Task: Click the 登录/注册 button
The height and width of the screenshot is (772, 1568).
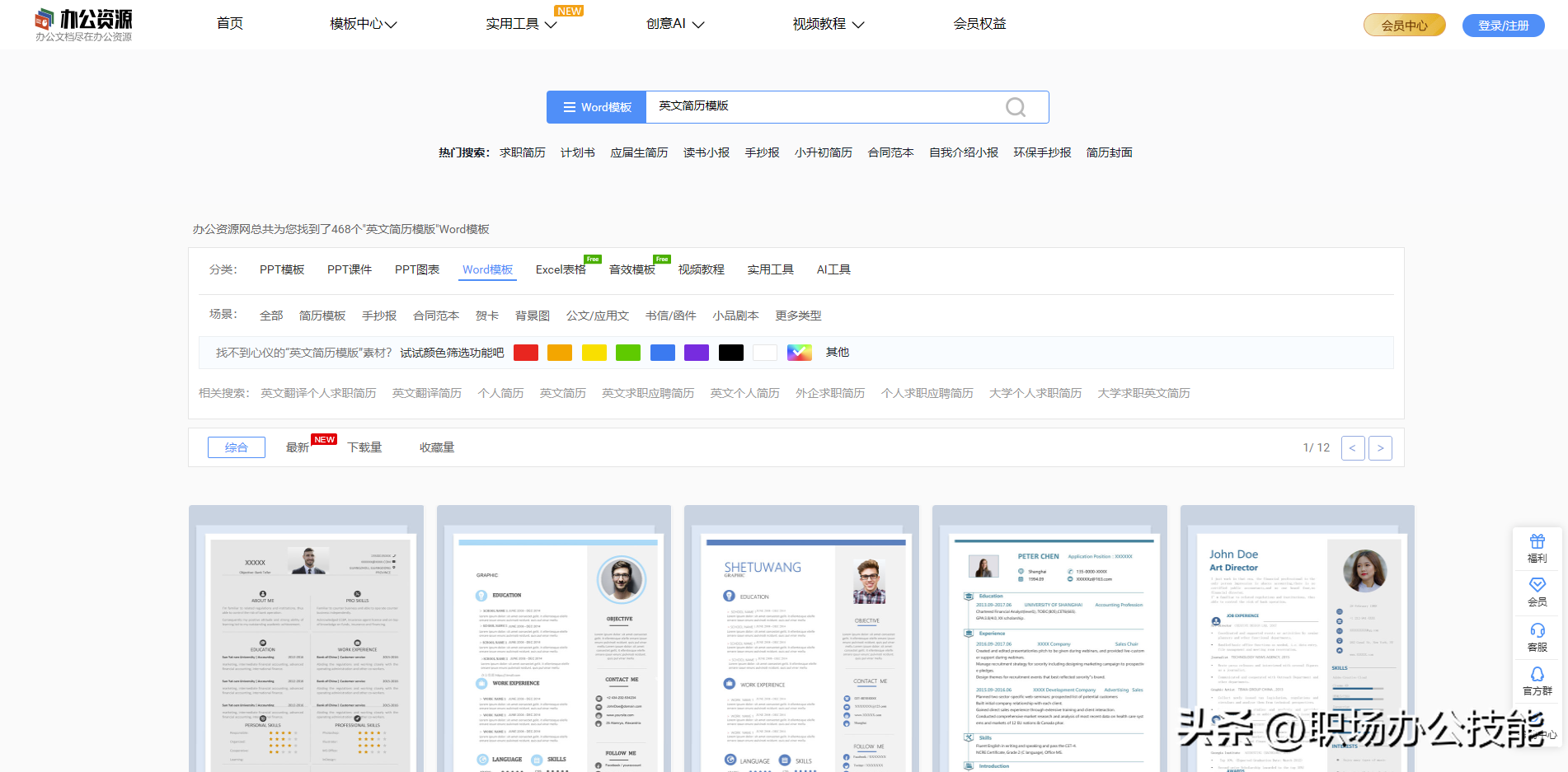Action: (1503, 26)
